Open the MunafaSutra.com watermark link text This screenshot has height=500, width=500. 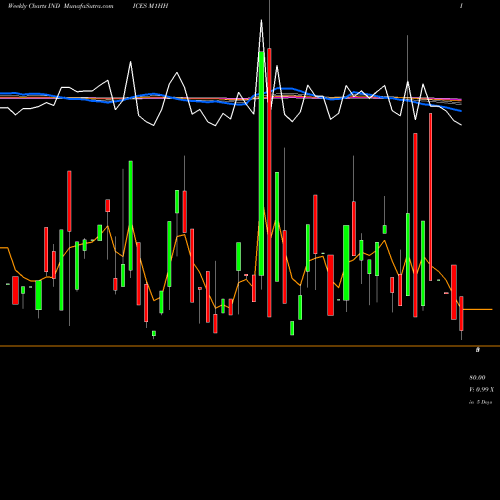tap(88, 6)
